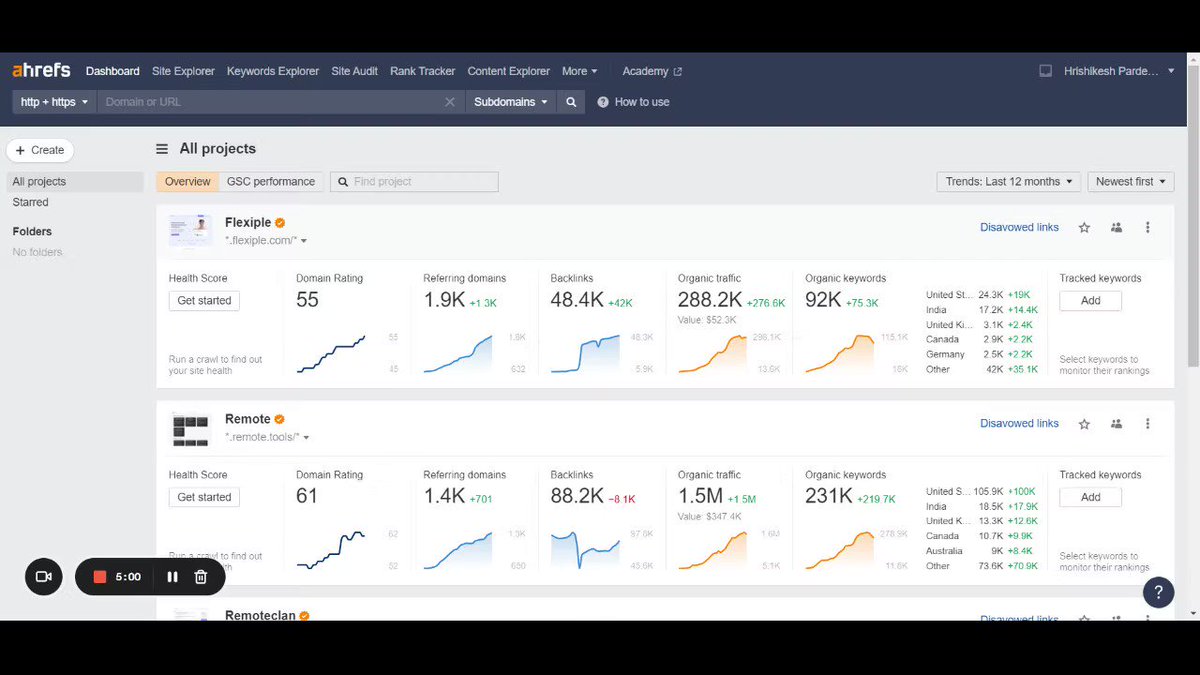Click Get started under Flexiple Health Score
The image size is (1200, 675).
204,301
